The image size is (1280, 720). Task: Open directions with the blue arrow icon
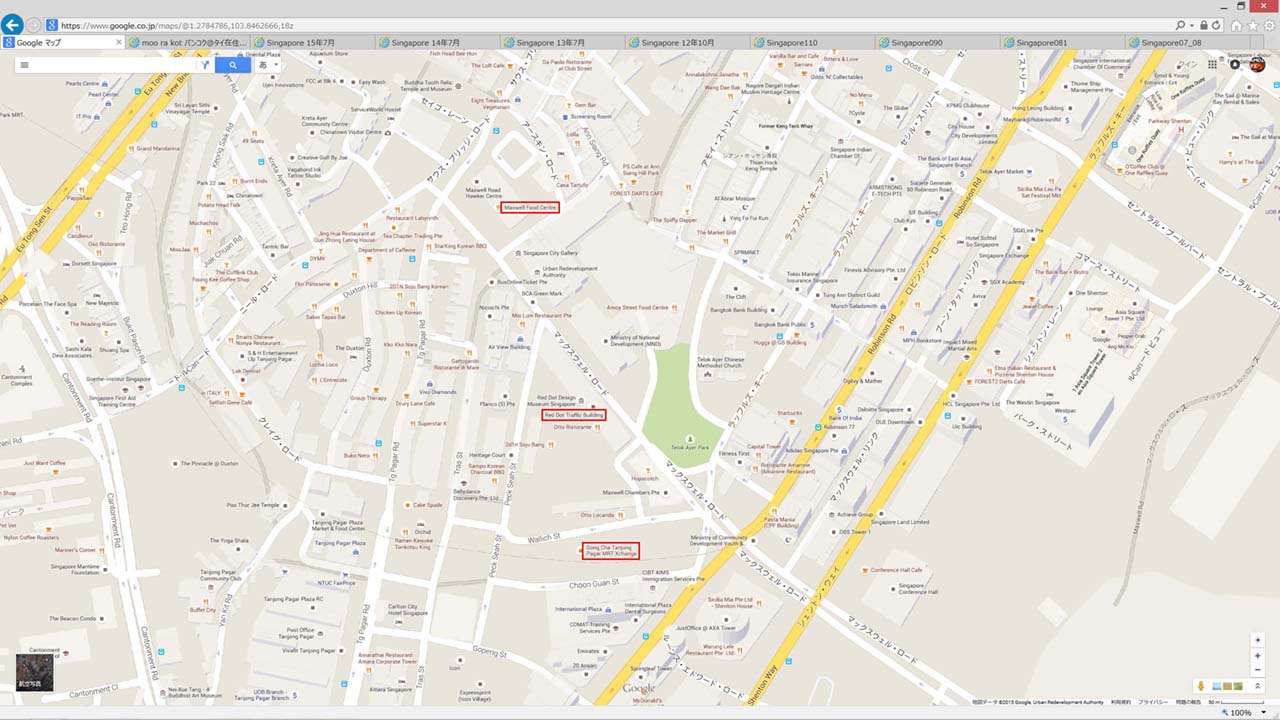[205, 65]
